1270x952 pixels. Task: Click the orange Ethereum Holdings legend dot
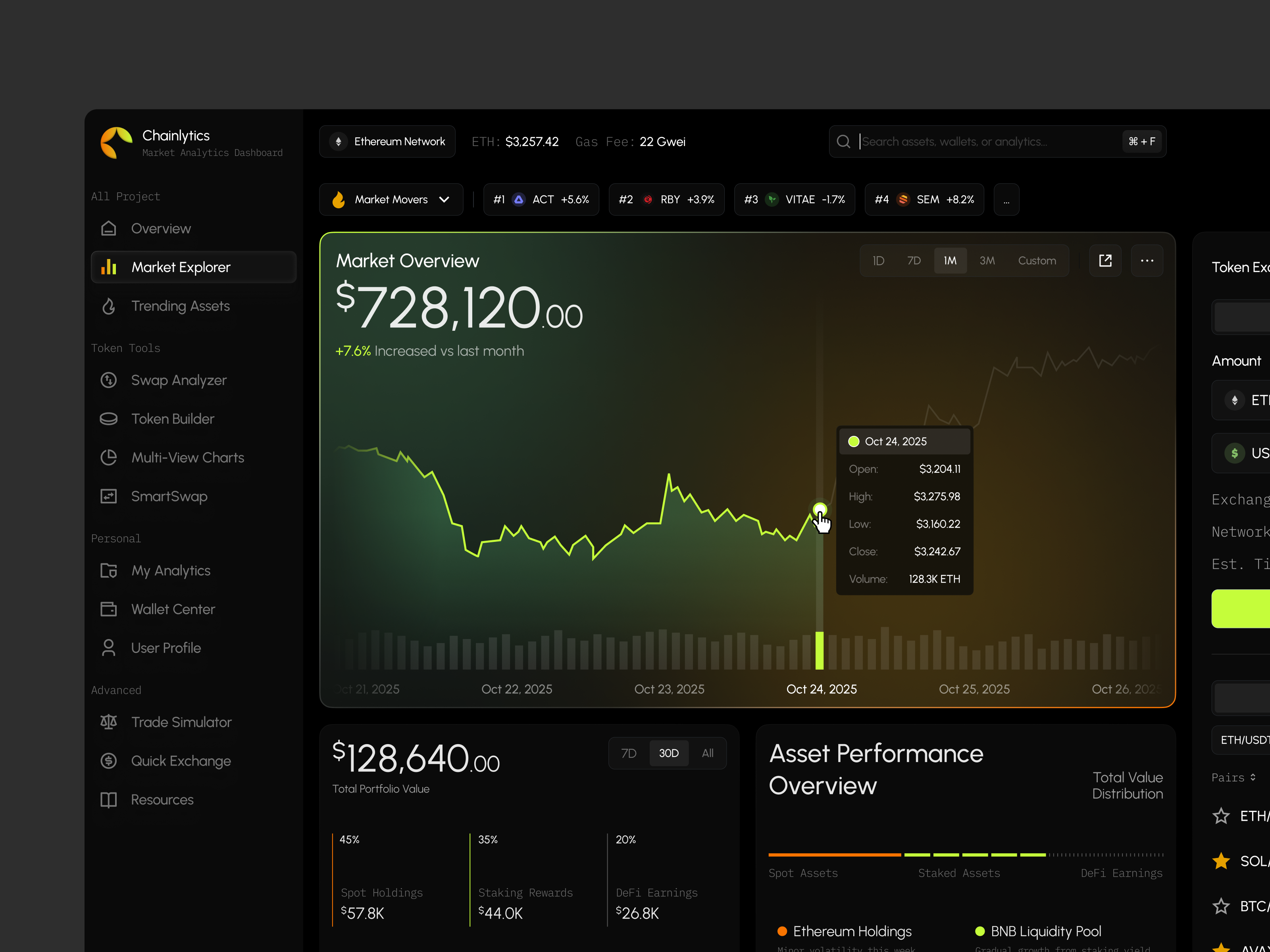click(782, 931)
